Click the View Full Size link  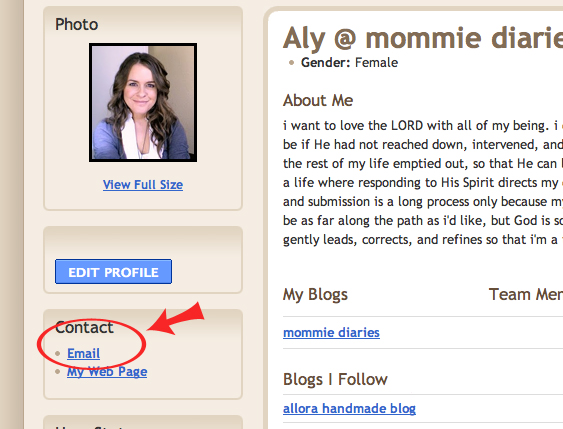143,185
